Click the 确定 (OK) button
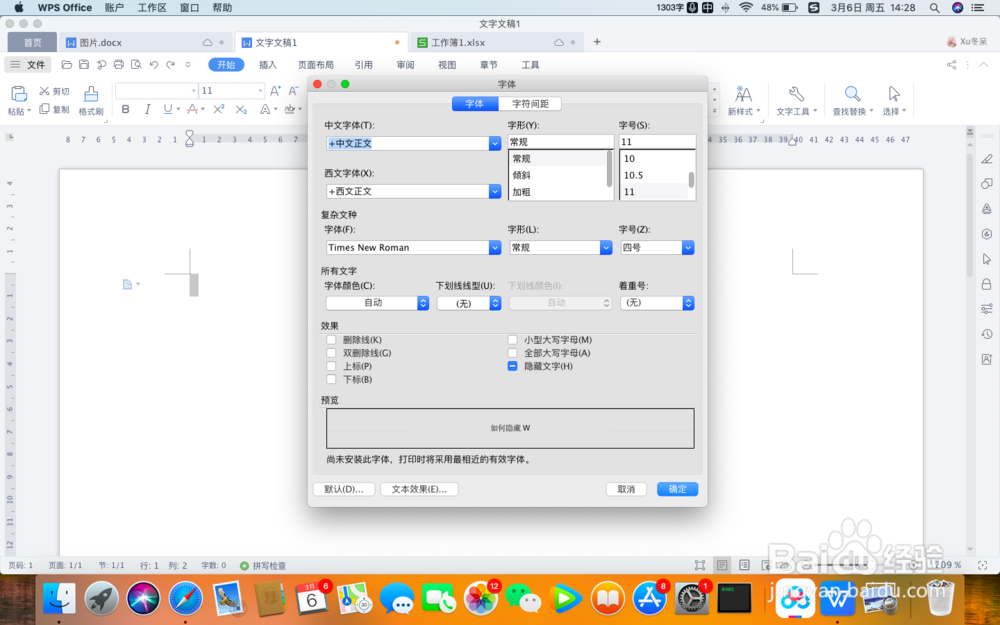This screenshot has height=625, width=1000. pyautogui.click(x=677, y=489)
